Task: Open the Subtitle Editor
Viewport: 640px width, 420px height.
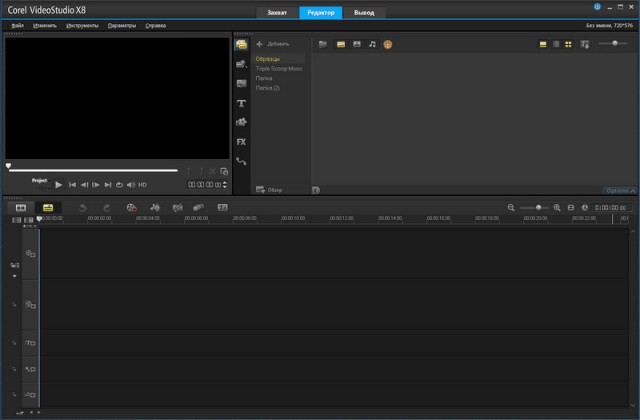Action: click(x=222, y=208)
